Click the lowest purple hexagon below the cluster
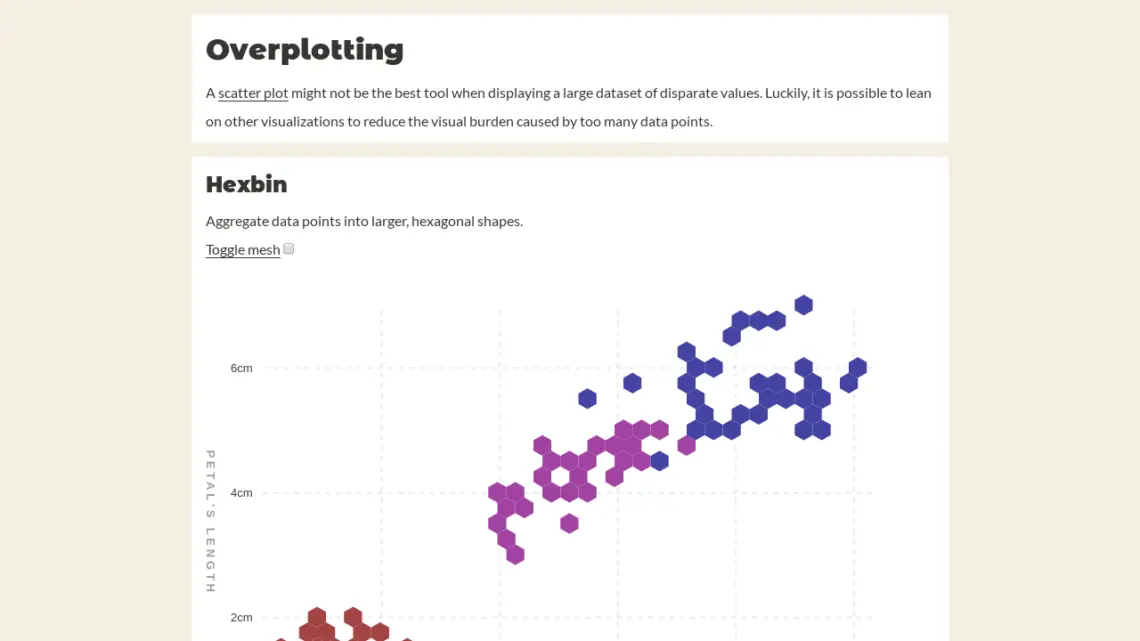Image resolution: width=1140 pixels, height=641 pixels. pyautogui.click(x=515, y=553)
